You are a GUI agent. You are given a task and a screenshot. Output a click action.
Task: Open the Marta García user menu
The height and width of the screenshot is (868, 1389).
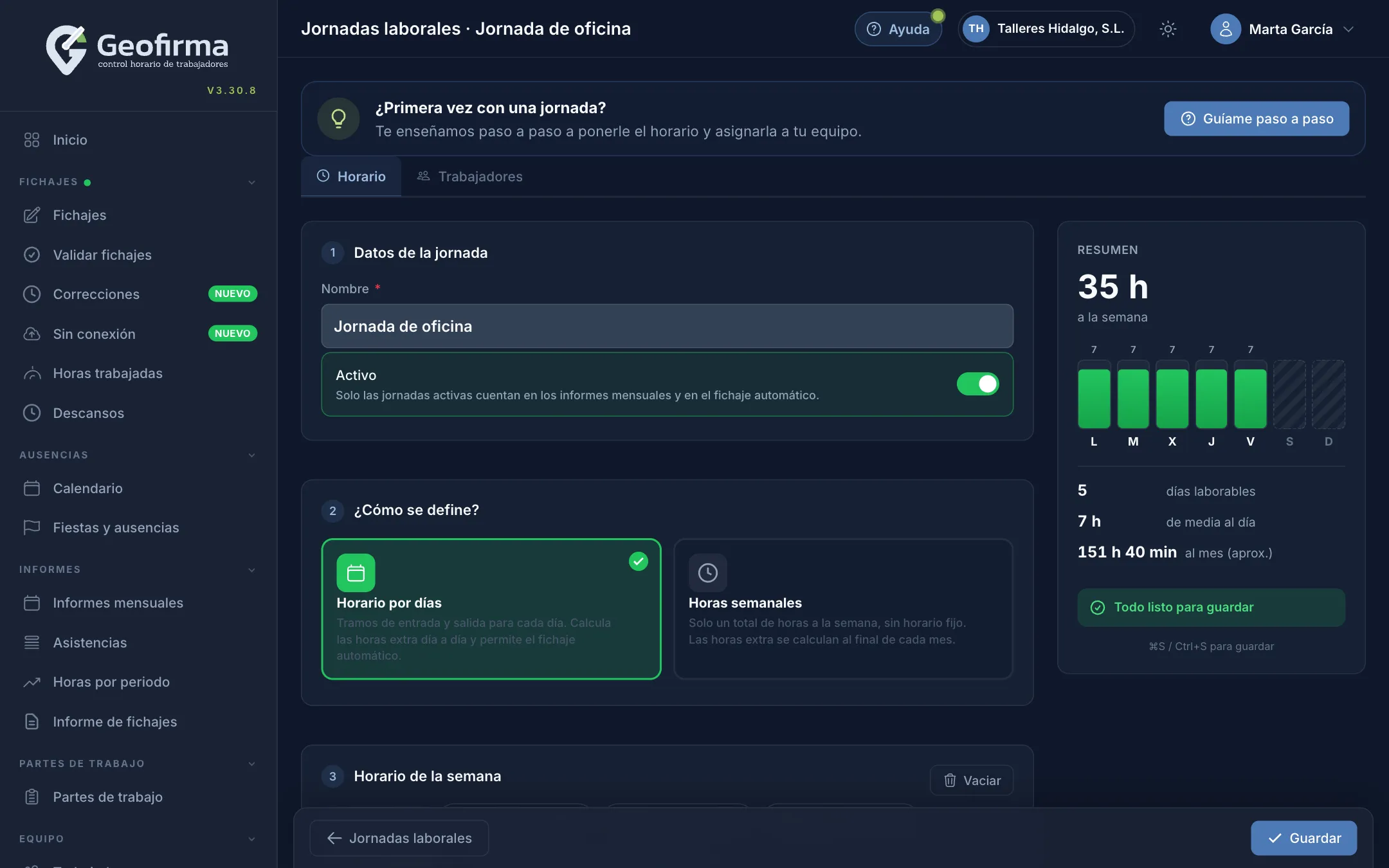1282,29
